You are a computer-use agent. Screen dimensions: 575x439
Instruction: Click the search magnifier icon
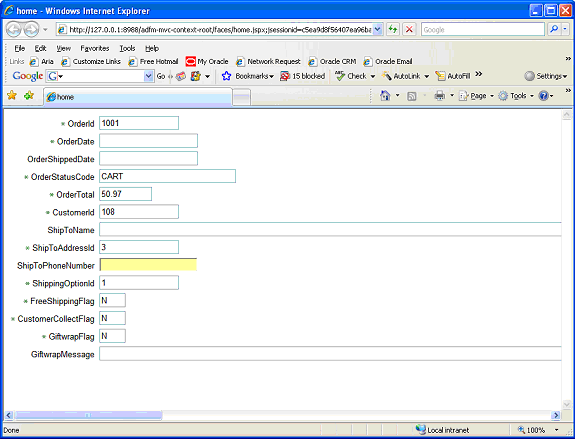pyautogui.click(x=554, y=29)
